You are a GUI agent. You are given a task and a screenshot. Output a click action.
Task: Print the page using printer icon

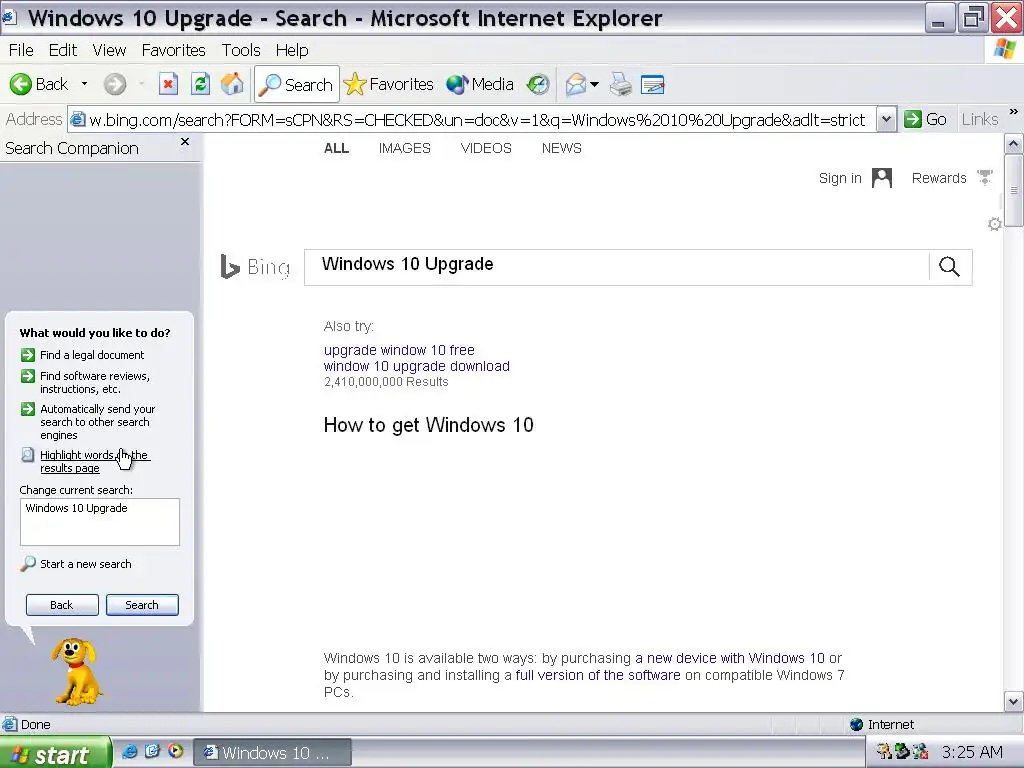click(620, 84)
